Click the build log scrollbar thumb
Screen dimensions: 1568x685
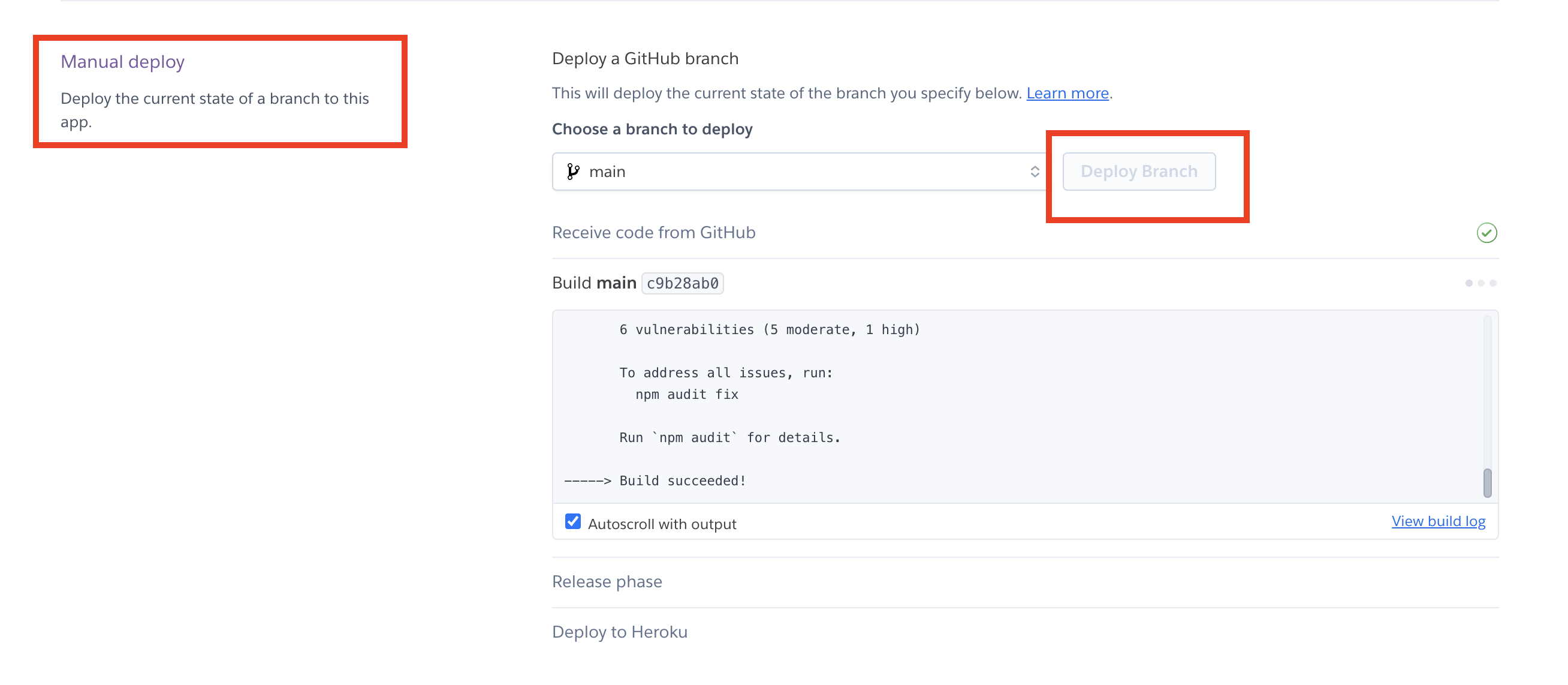(1487, 483)
